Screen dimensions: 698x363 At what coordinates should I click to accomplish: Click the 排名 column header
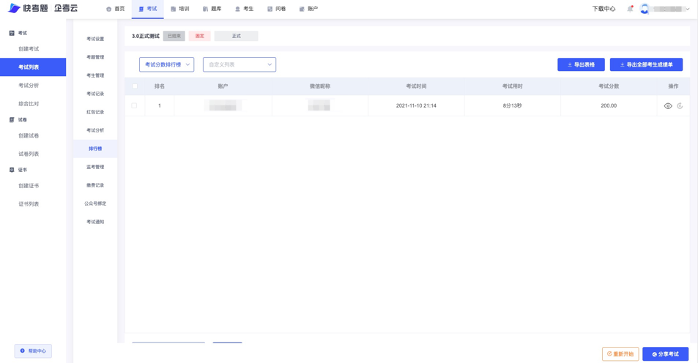tap(159, 86)
